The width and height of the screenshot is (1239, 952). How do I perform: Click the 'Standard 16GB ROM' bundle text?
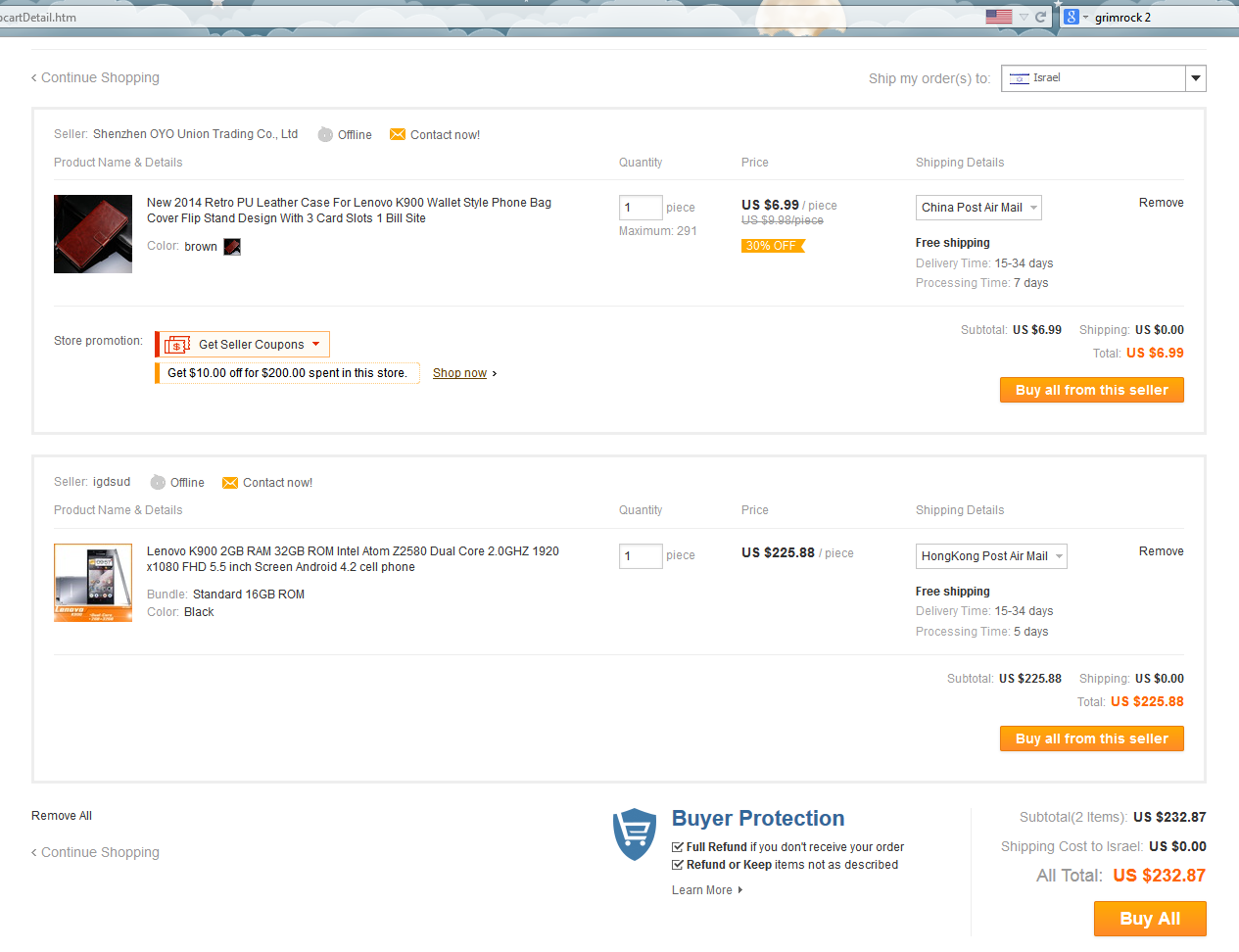(249, 595)
